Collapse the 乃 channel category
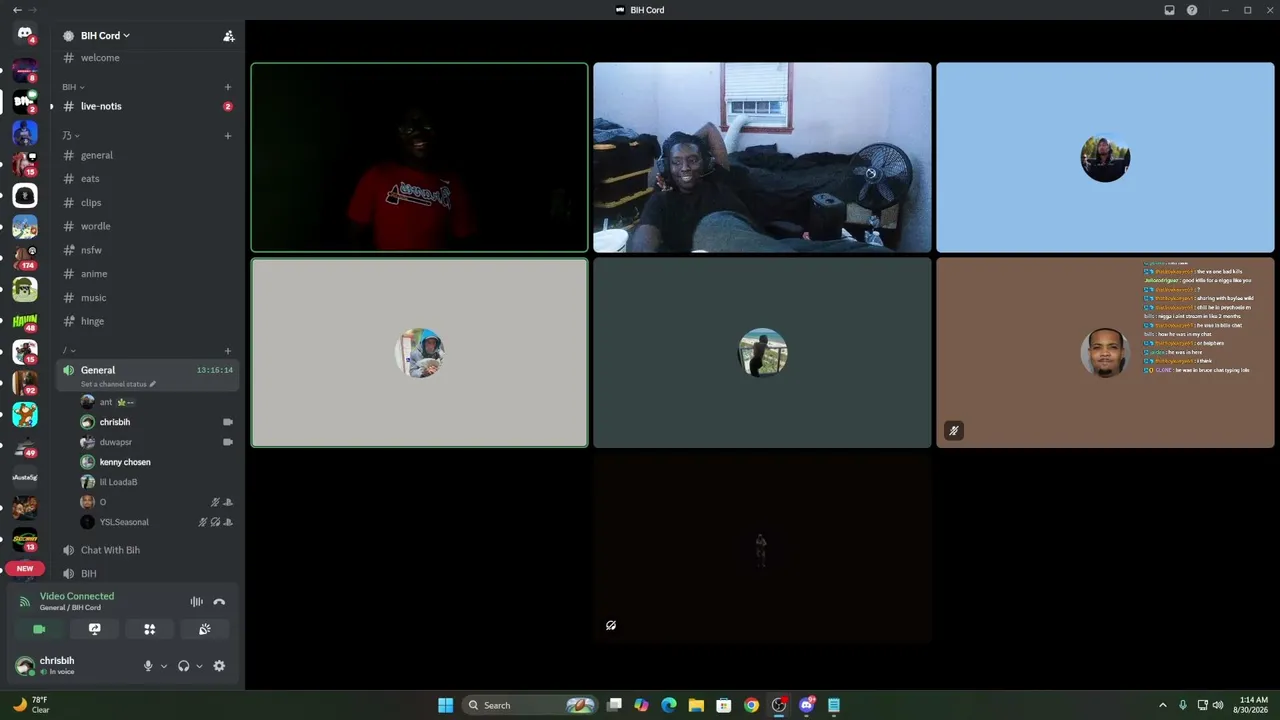 tap(71, 135)
